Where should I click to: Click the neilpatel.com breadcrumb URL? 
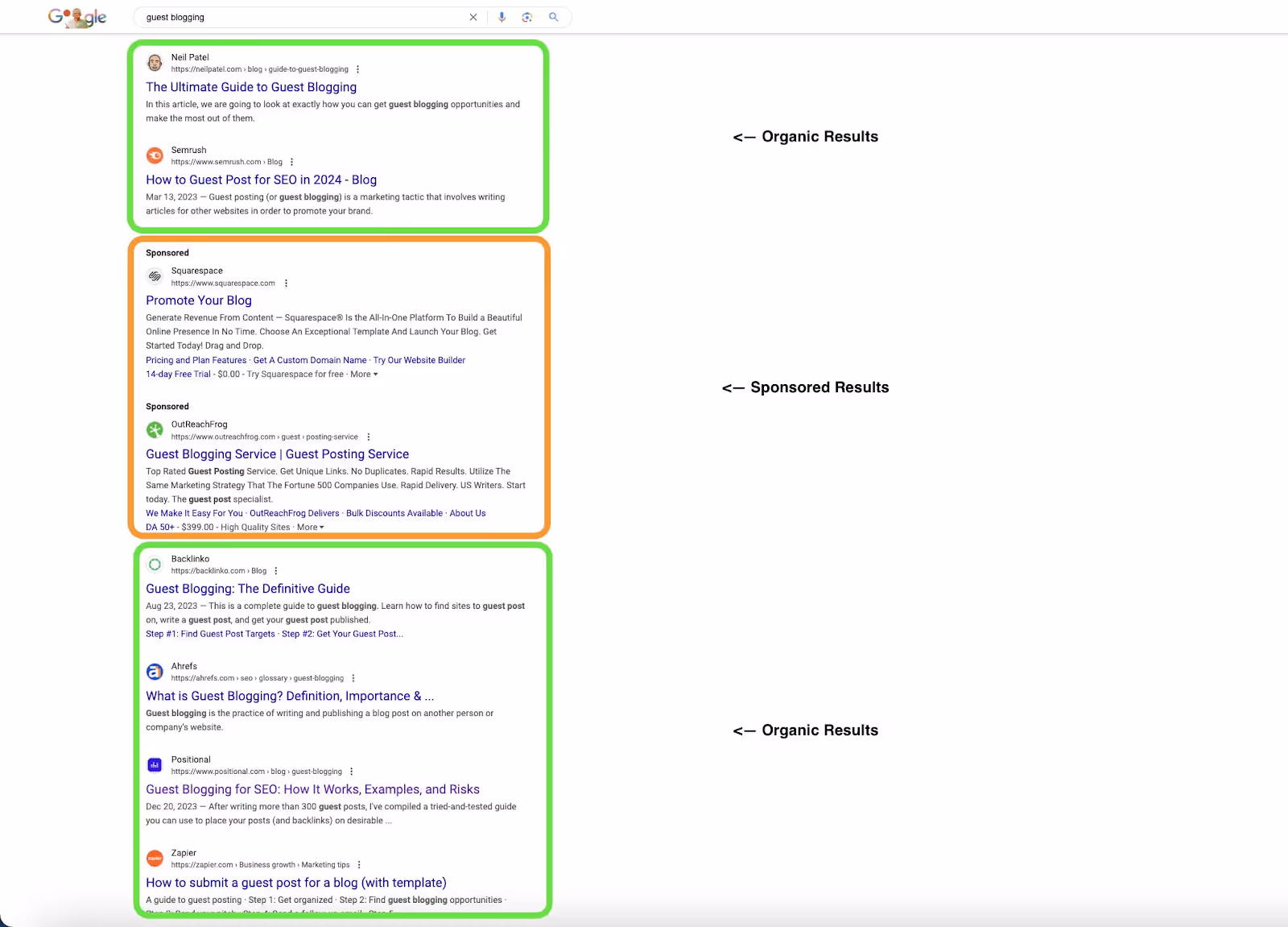tap(260, 69)
